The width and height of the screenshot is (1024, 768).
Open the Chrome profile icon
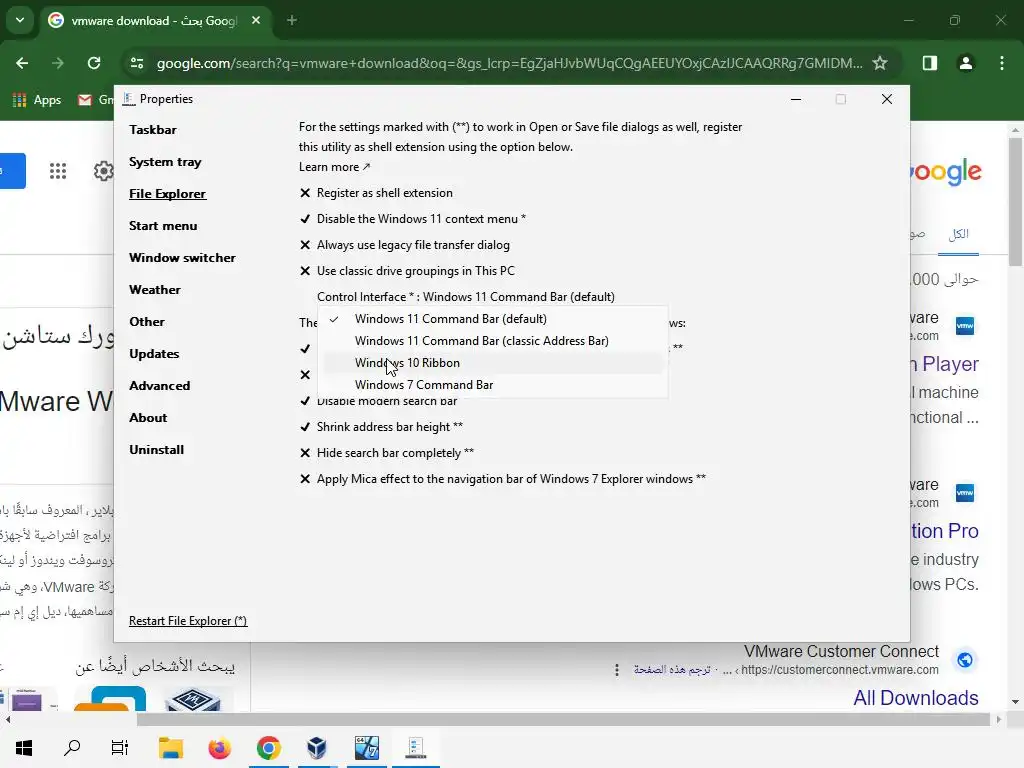965,63
